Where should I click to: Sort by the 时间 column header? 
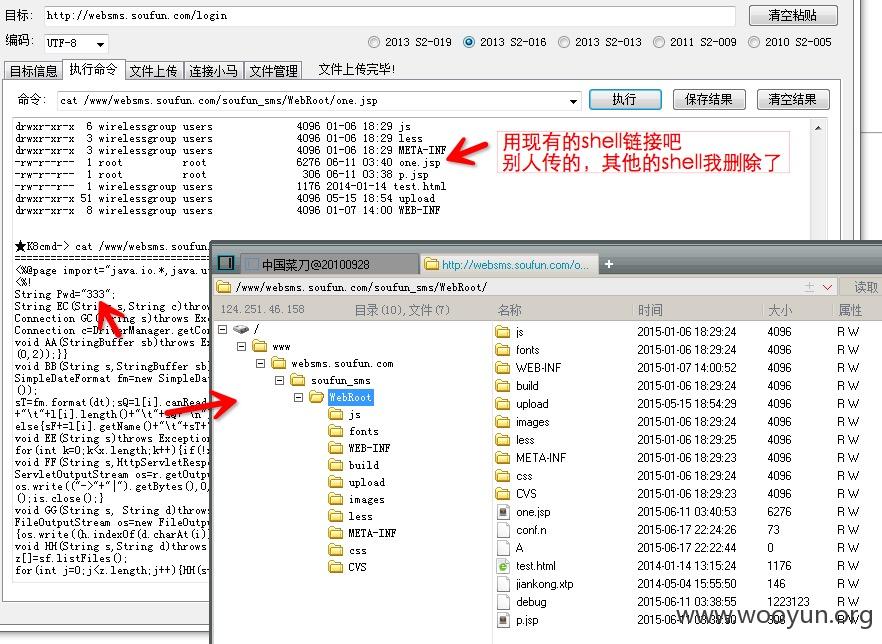point(650,310)
